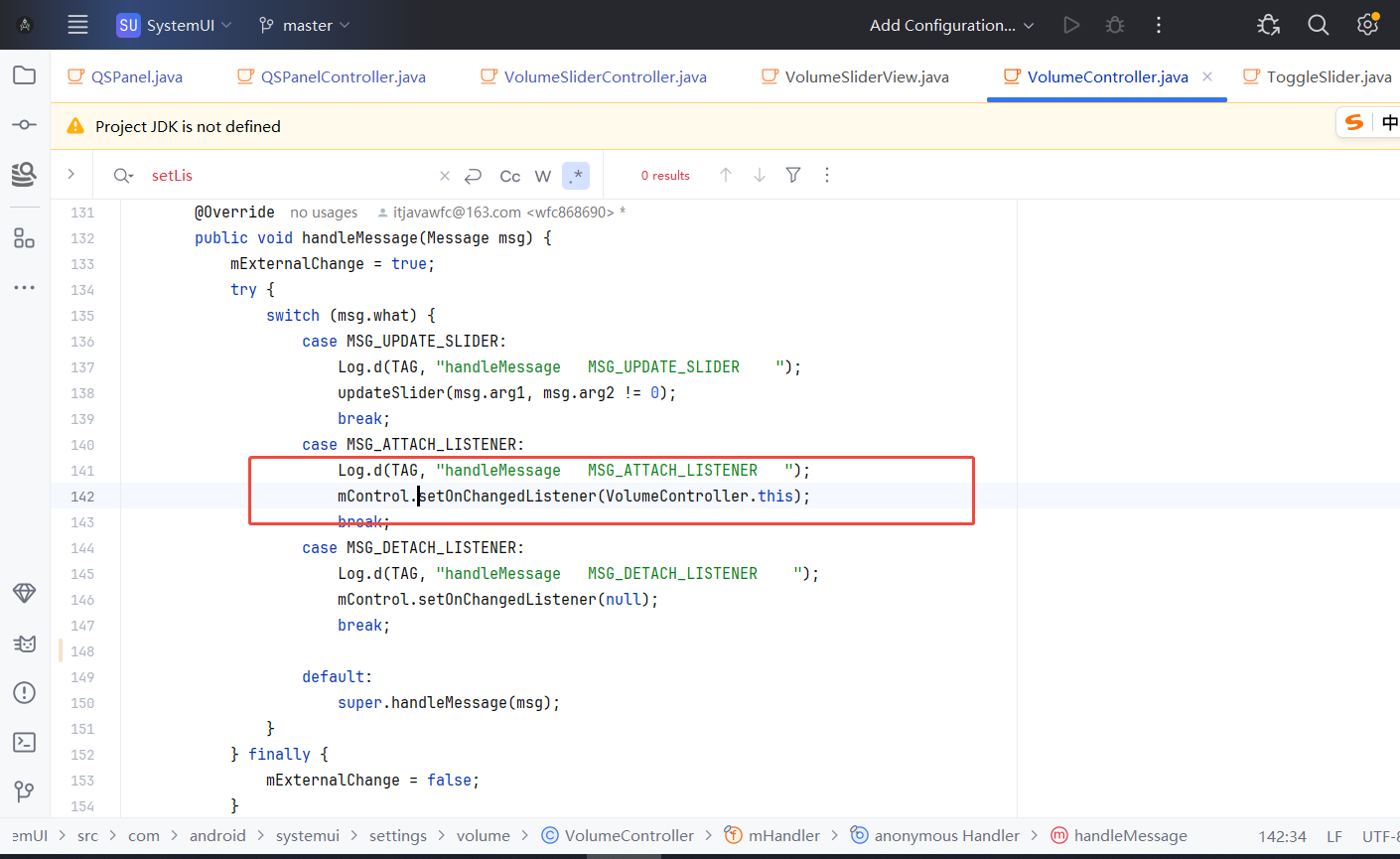The height and width of the screenshot is (859, 1400).
Task: Click the Run button in the toolbar
Action: (x=1071, y=25)
